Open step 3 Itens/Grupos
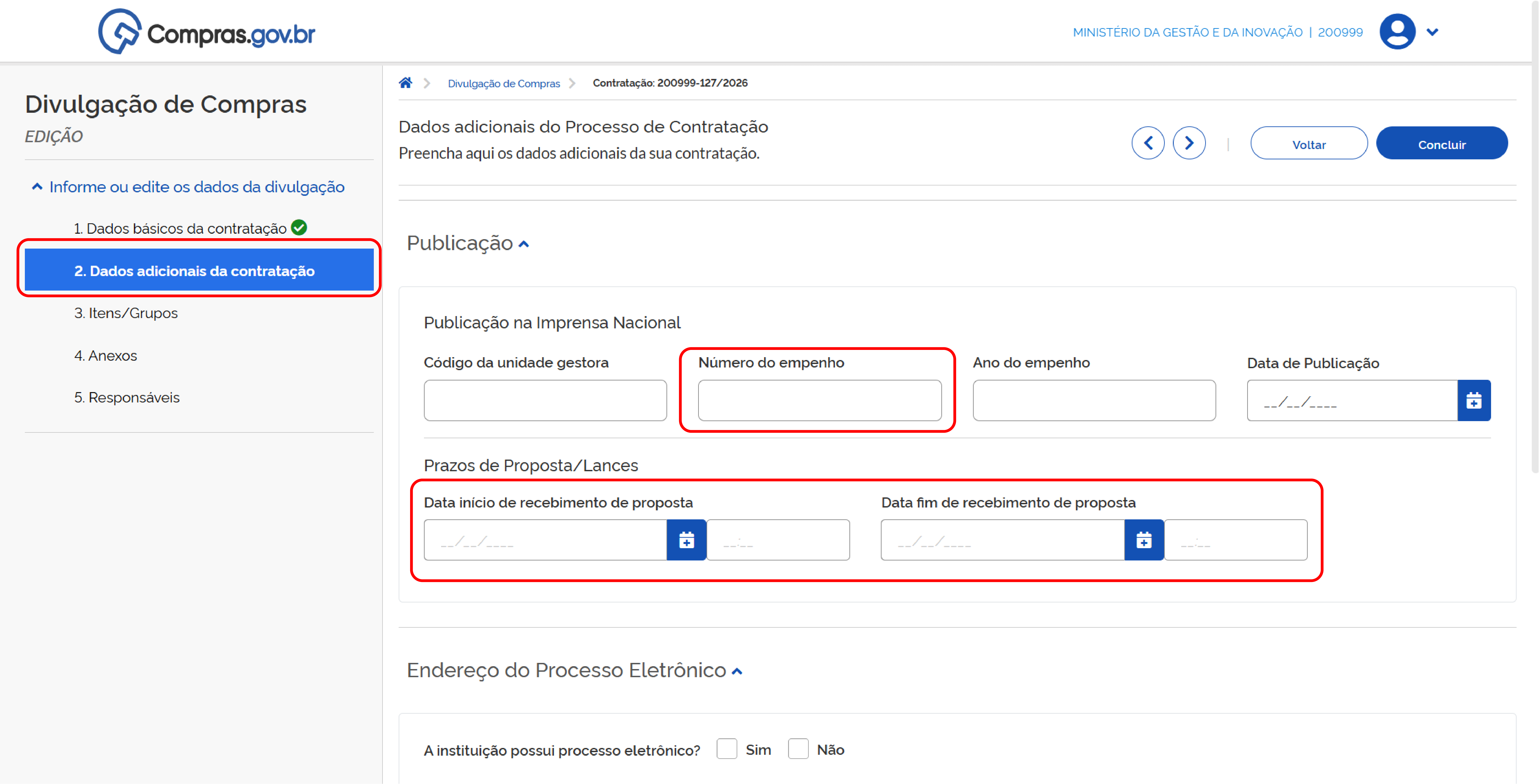 coord(126,313)
